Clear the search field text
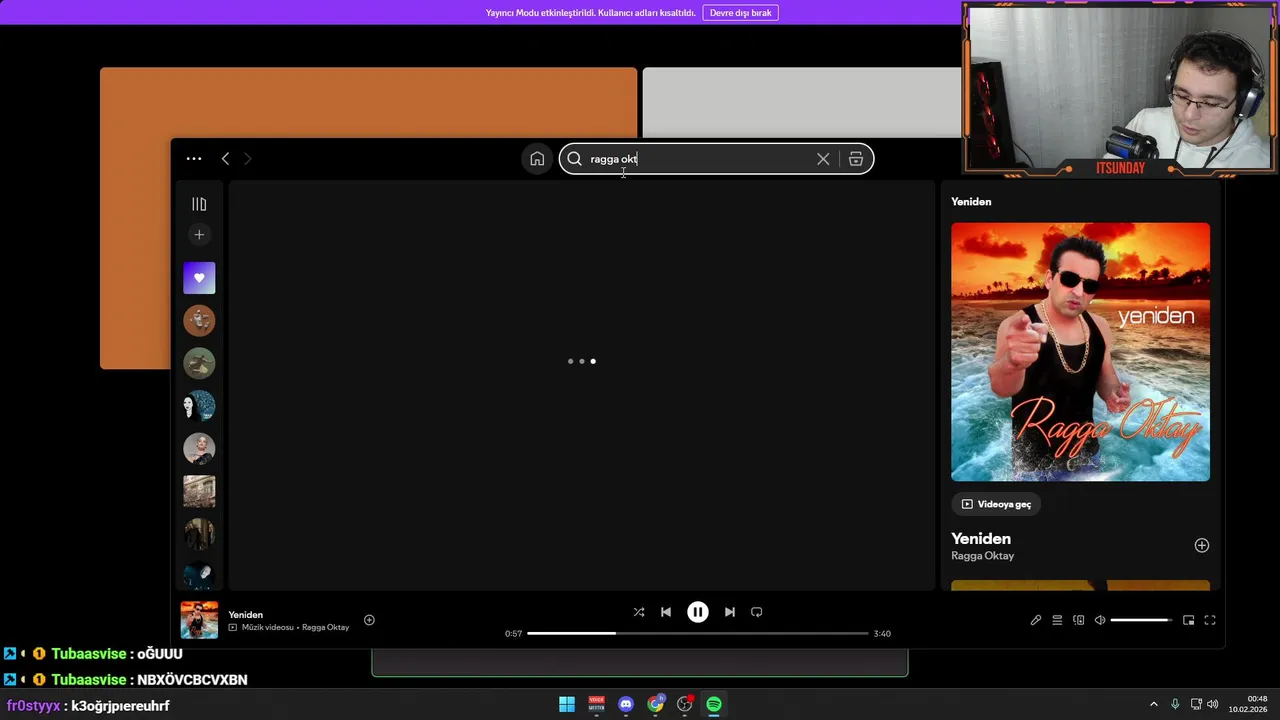Image resolution: width=1280 pixels, height=720 pixels. pos(823,159)
